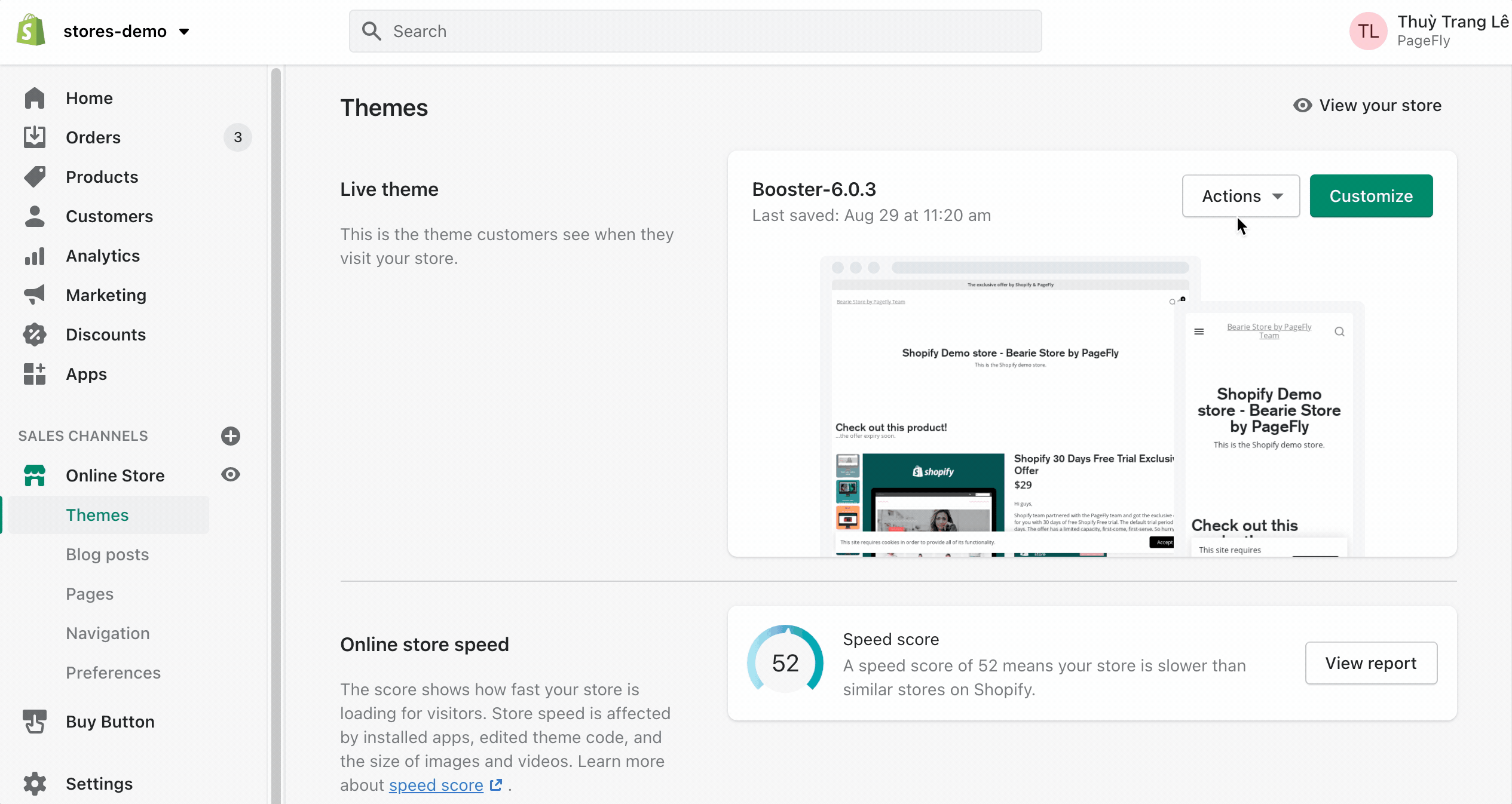This screenshot has width=1512, height=804.
Task: Click the Products tag icon
Action: [x=35, y=177]
